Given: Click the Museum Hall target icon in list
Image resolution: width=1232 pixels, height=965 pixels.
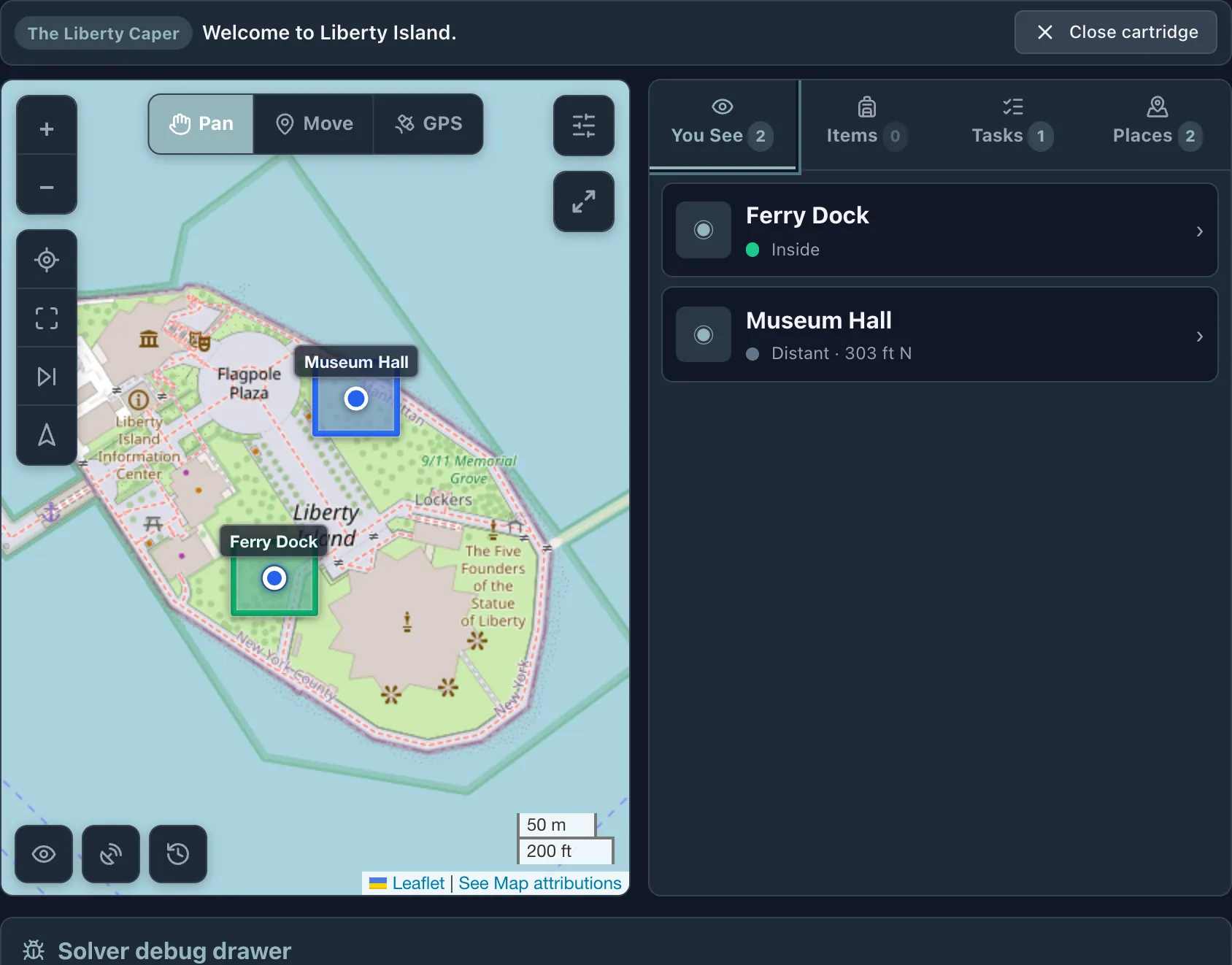Looking at the screenshot, I should 704,335.
